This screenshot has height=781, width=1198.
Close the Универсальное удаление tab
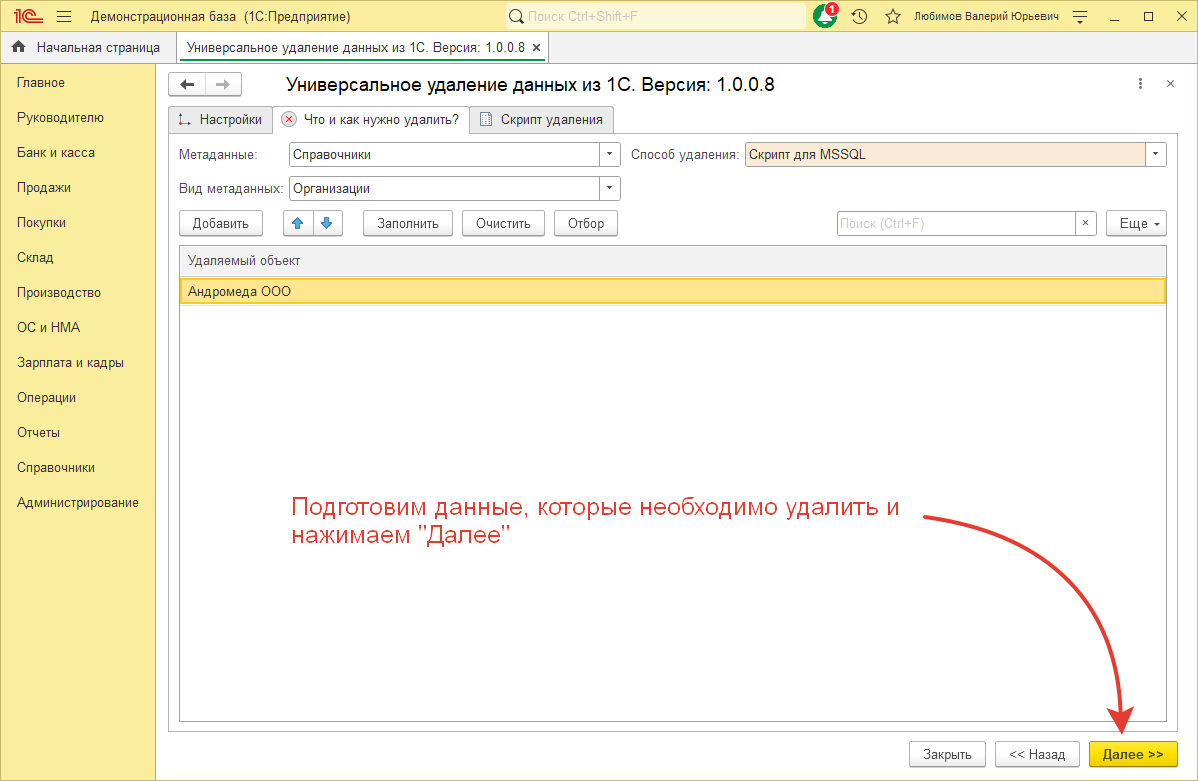[x=536, y=47]
